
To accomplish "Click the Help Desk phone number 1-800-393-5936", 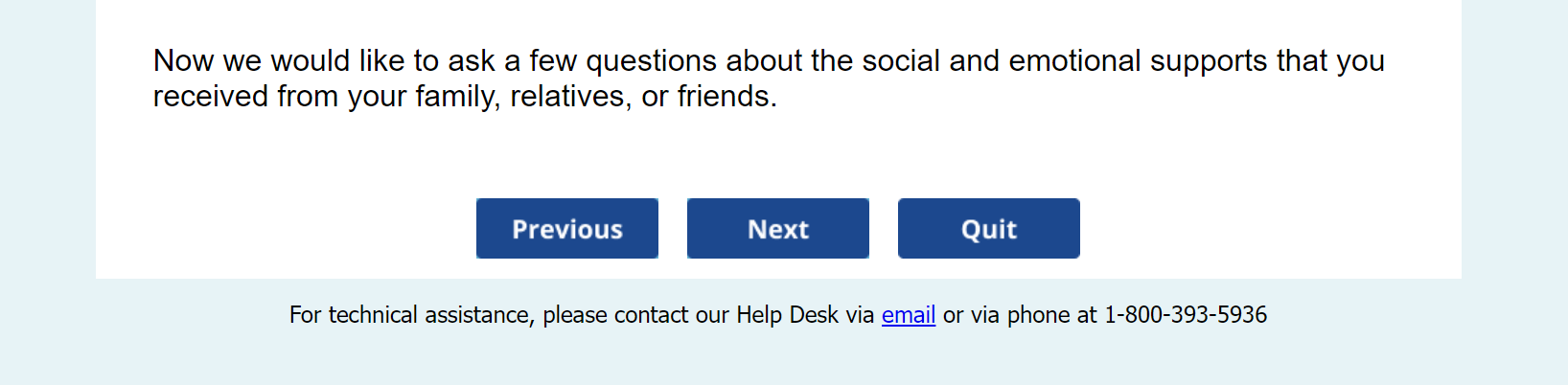I will coord(1185,315).
